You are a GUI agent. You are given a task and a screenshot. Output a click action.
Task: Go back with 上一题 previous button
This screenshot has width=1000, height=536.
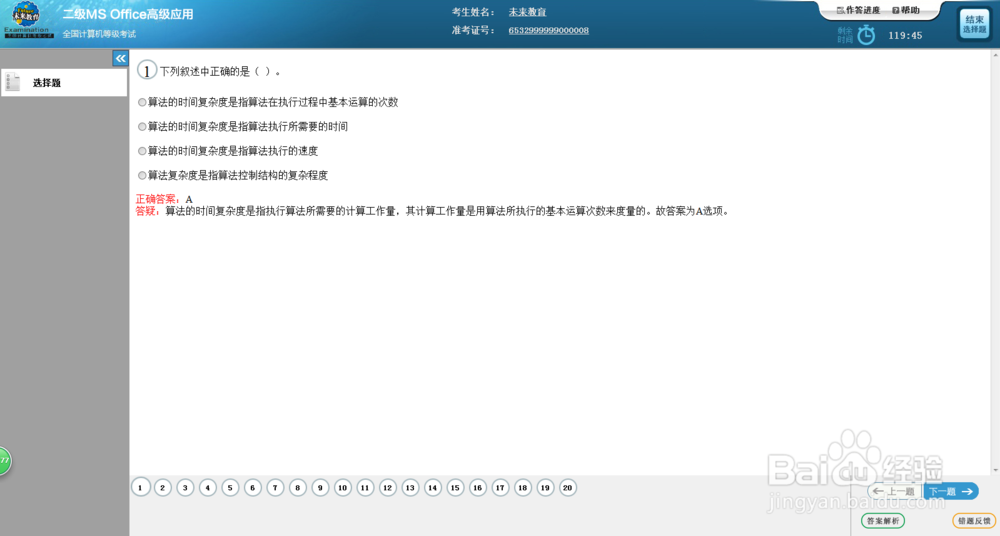895,491
